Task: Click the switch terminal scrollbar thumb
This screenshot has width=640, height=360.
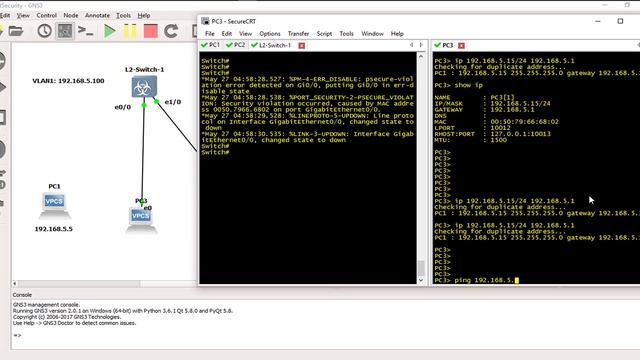Action: click(x=421, y=268)
